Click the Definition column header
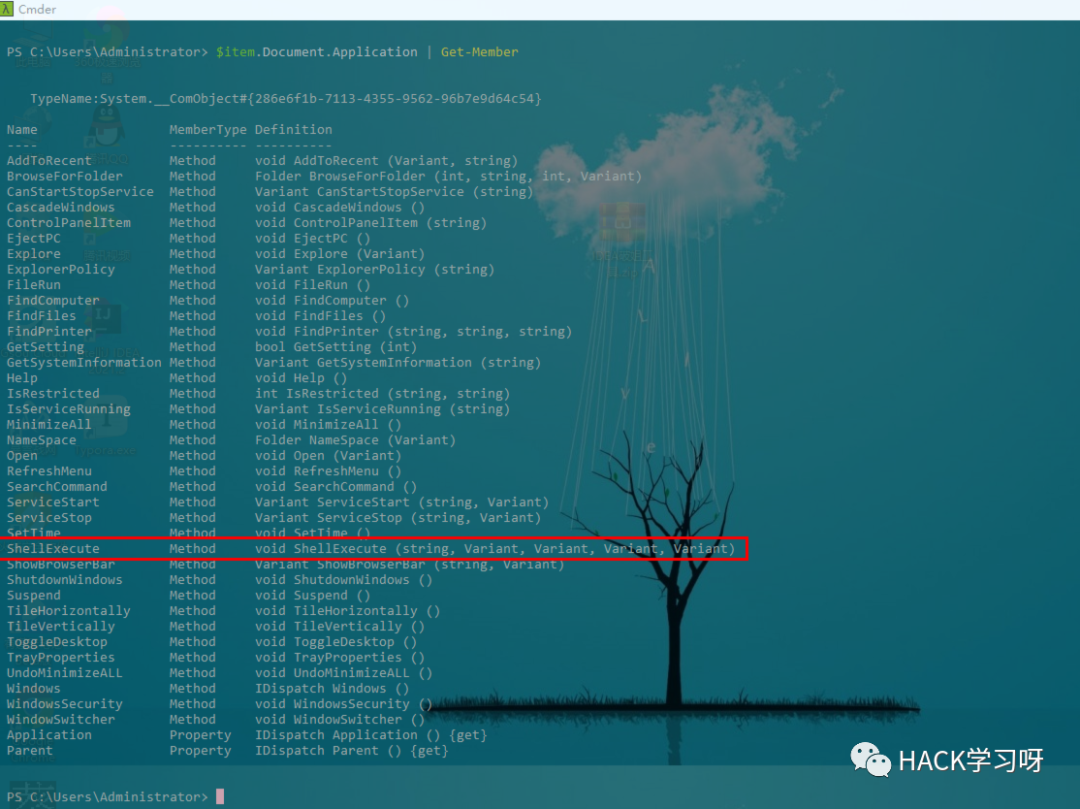Screen dimensions: 1080x809 point(293,129)
